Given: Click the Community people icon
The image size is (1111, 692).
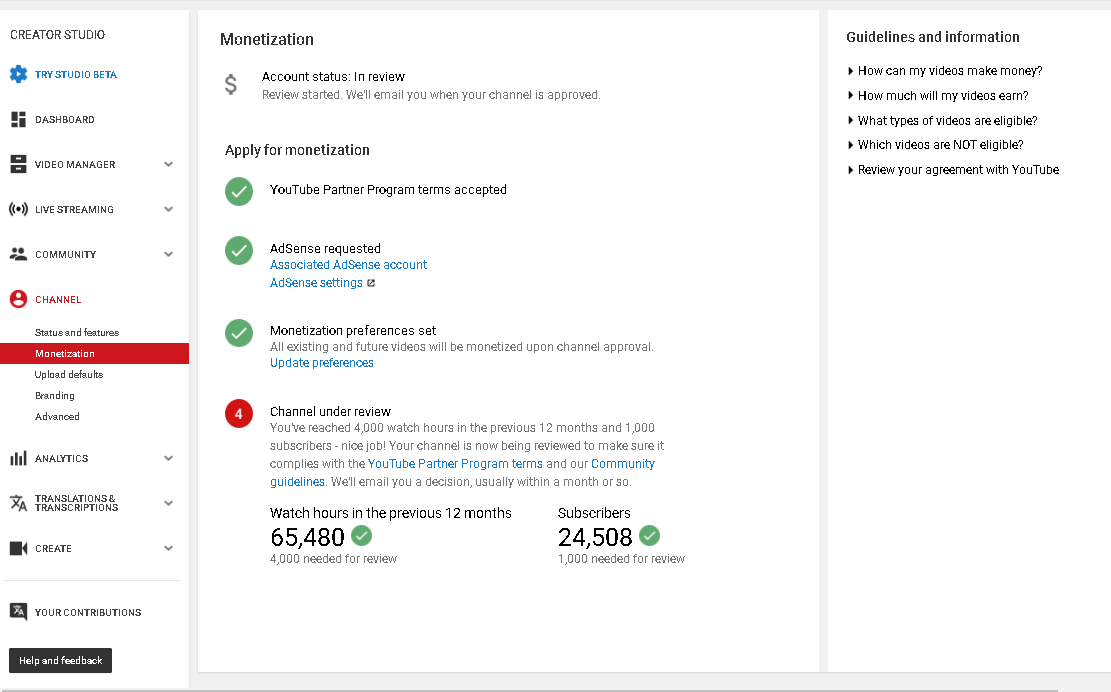Looking at the screenshot, I should (18, 254).
